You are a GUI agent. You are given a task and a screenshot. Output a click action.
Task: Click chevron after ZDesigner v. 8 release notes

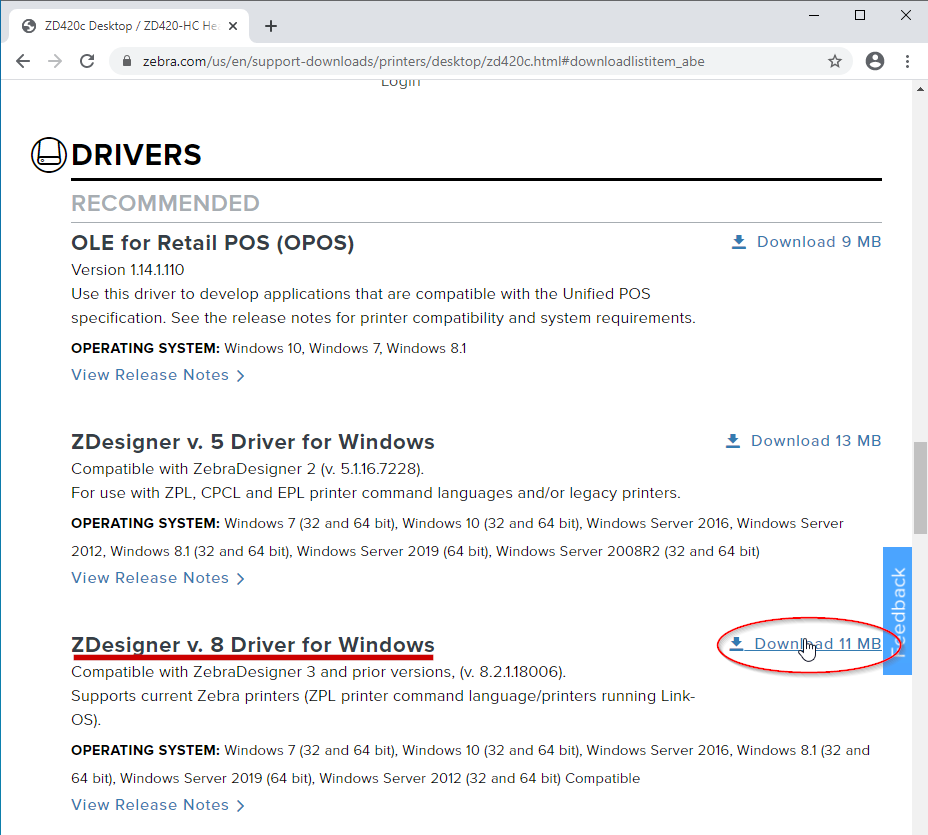pyautogui.click(x=240, y=806)
